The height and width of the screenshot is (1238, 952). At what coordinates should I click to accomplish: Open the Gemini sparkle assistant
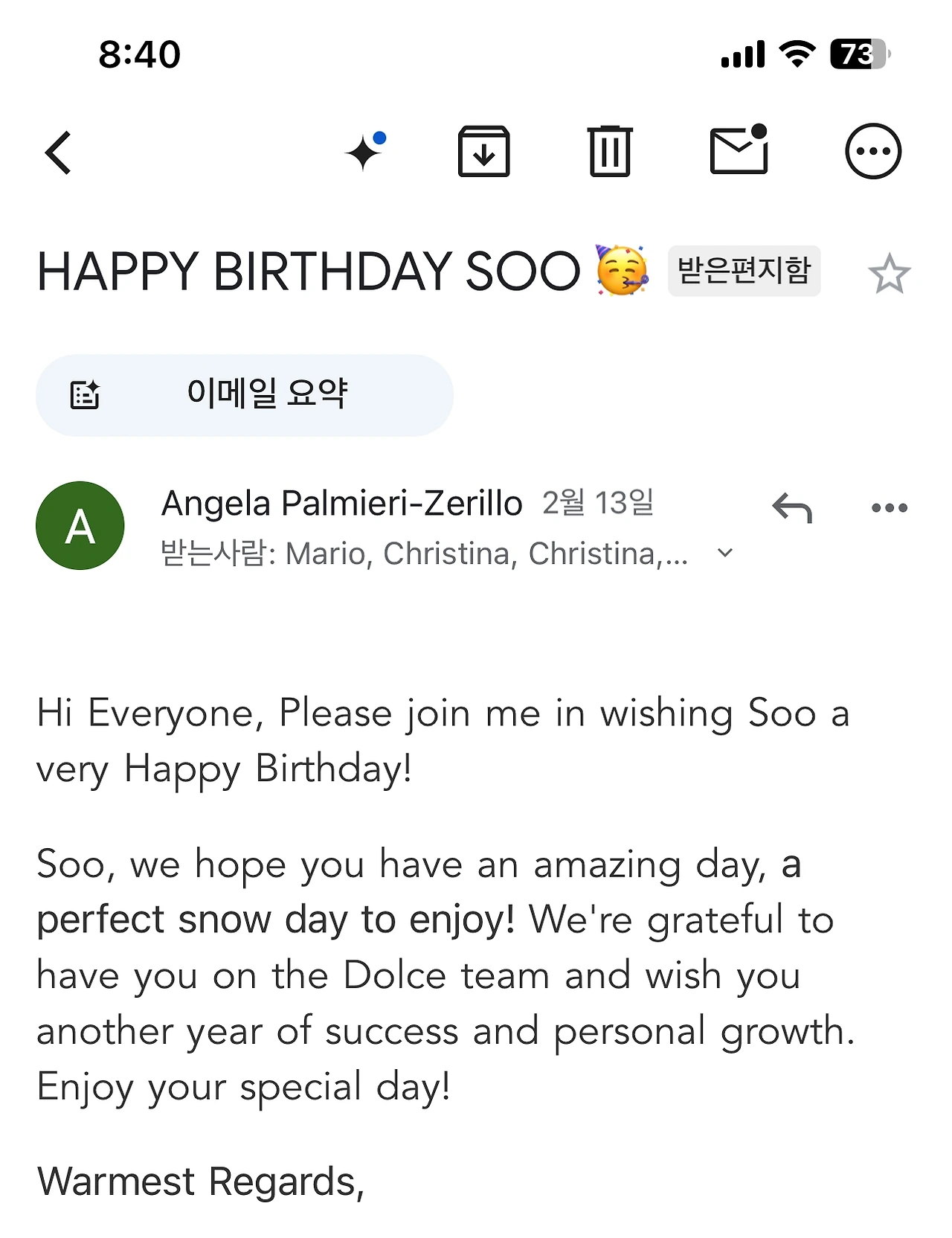click(365, 151)
